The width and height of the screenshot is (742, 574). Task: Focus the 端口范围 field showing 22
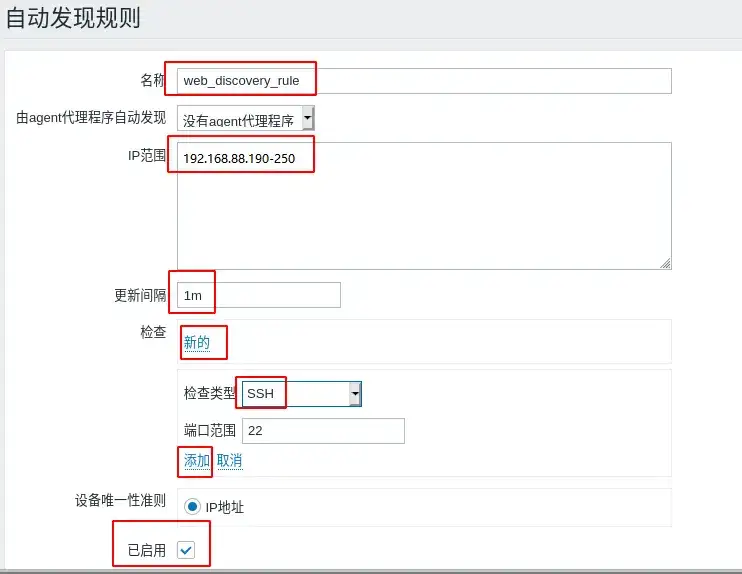click(x=323, y=431)
